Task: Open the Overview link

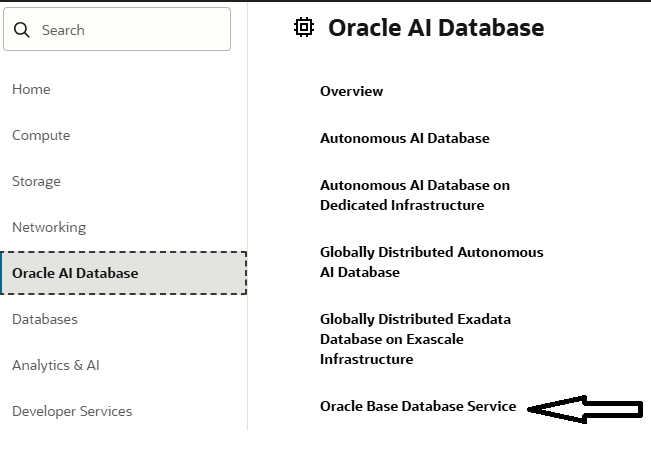Action: (x=351, y=91)
